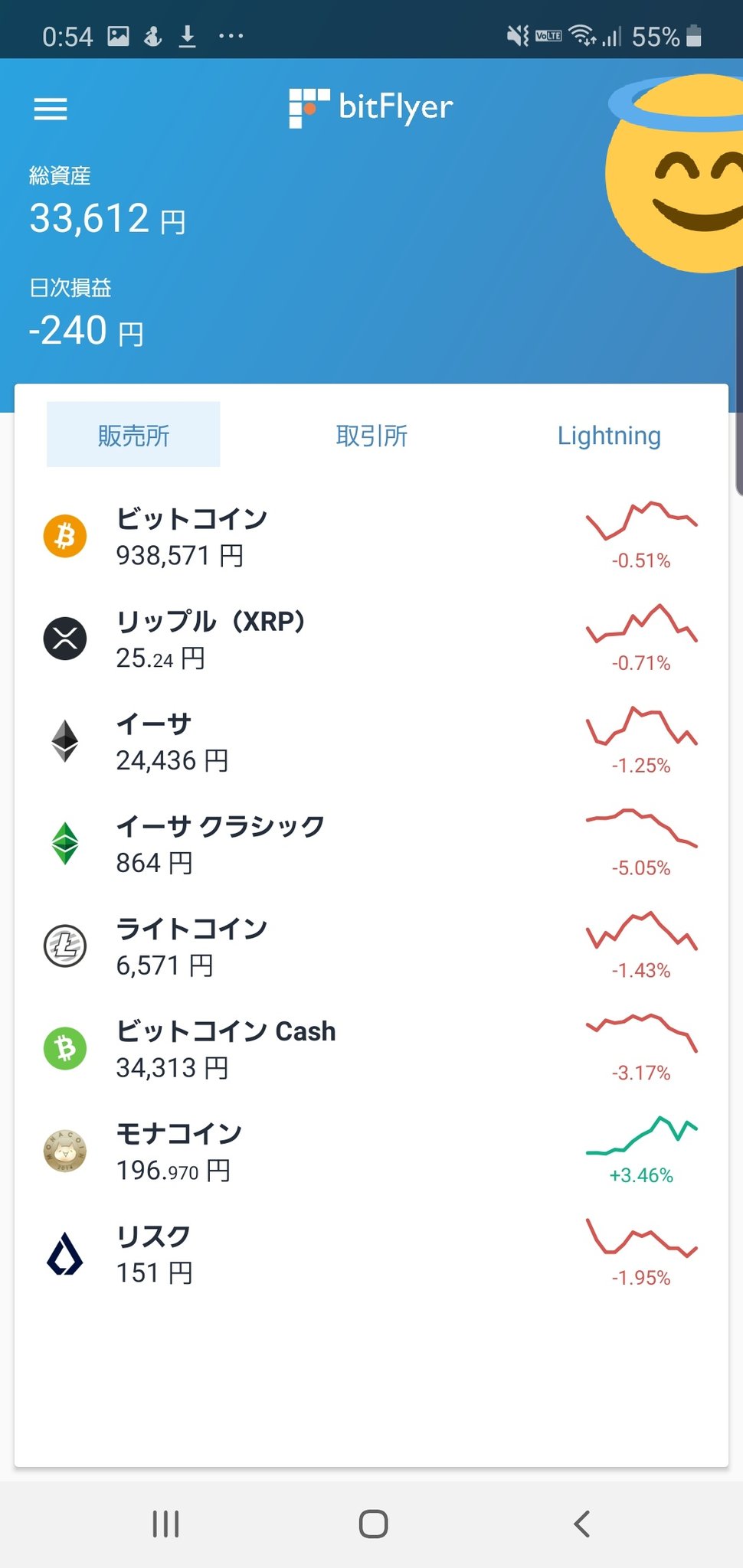Open the hamburger menu
The width and height of the screenshot is (743, 1568).
click(51, 109)
